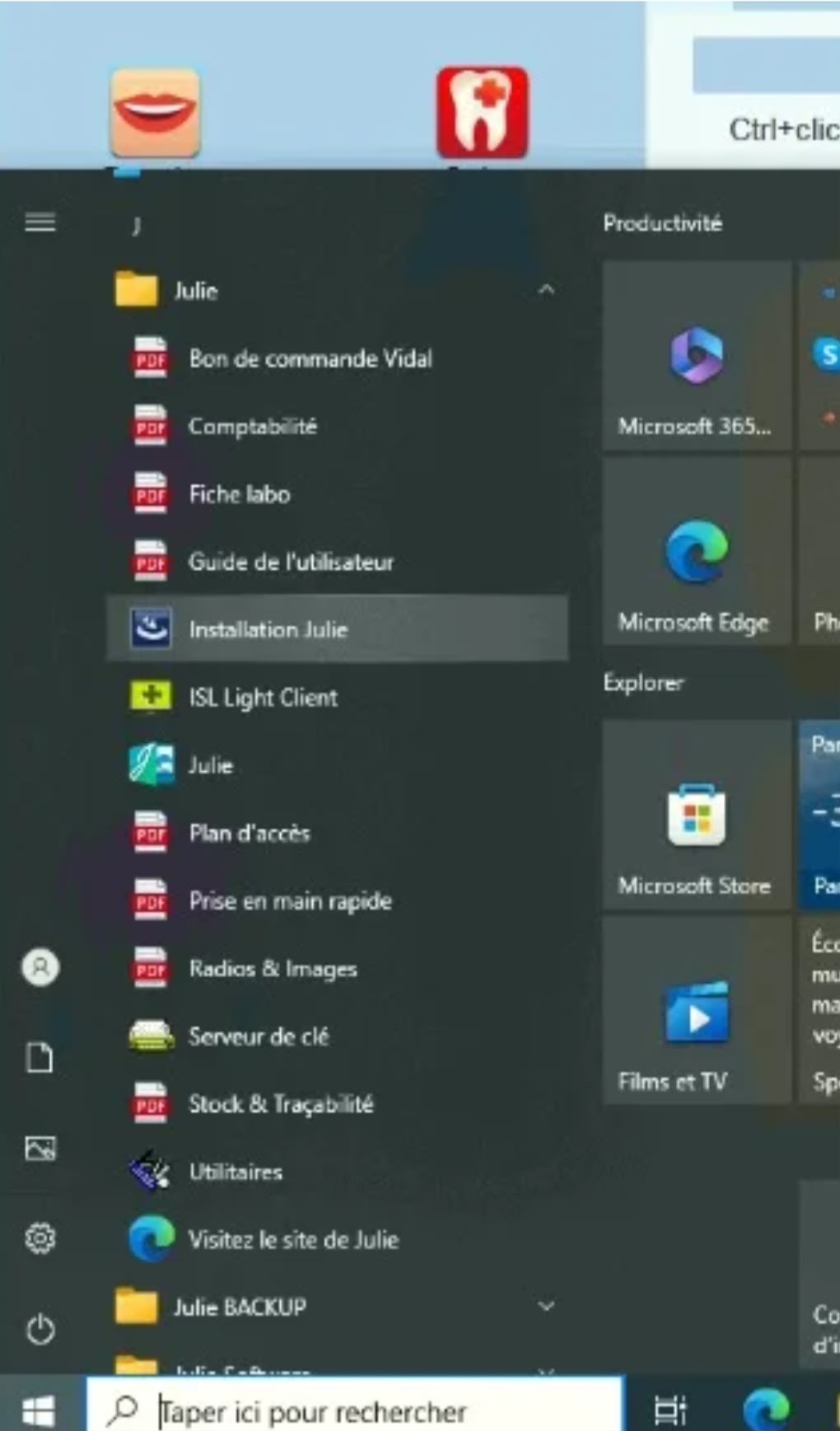This screenshot has width=840, height=1431.
Task: Launch Utilitaires from Julie folder
Action: 236,1171
